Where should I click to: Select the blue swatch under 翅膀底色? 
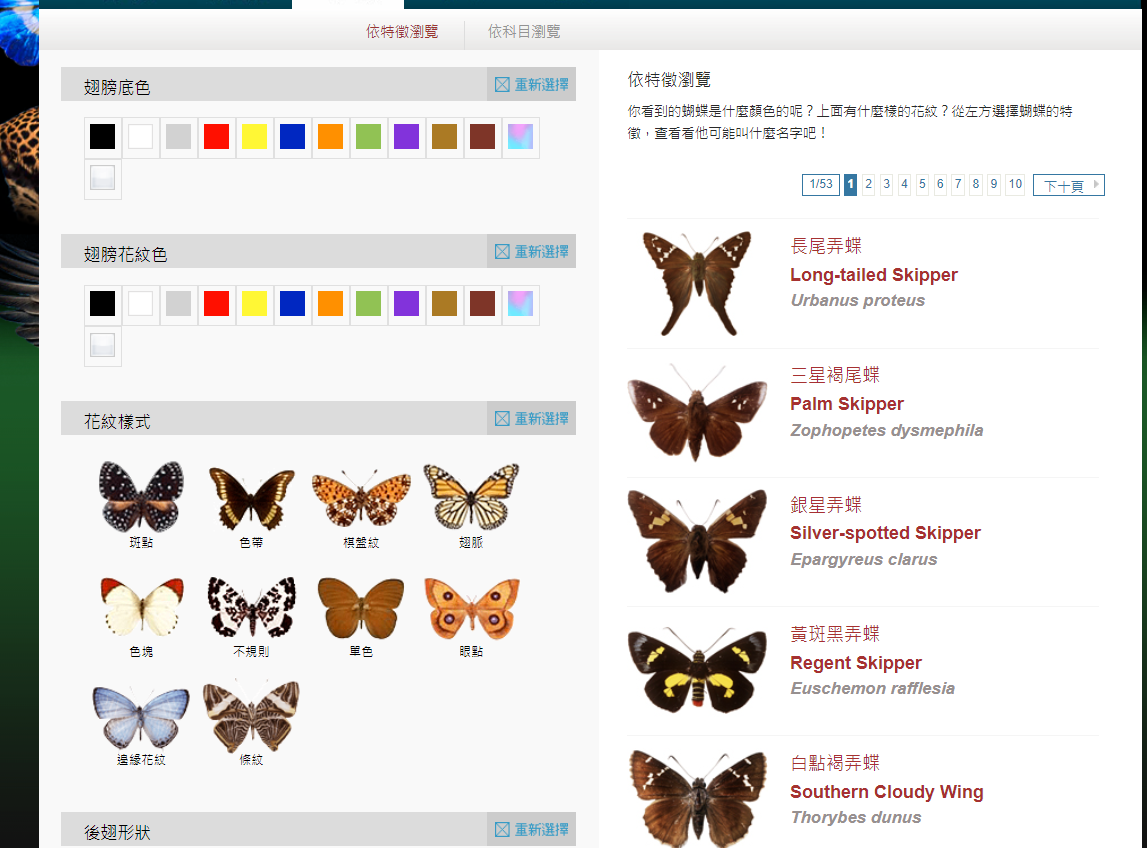[293, 137]
